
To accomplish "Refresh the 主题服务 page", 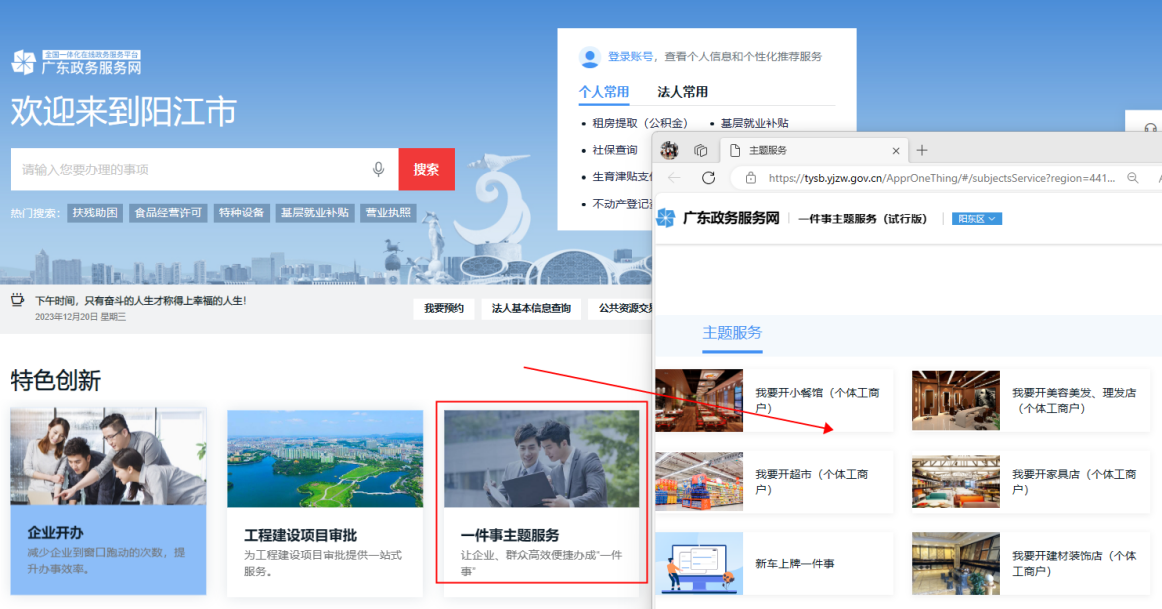I will [x=708, y=178].
